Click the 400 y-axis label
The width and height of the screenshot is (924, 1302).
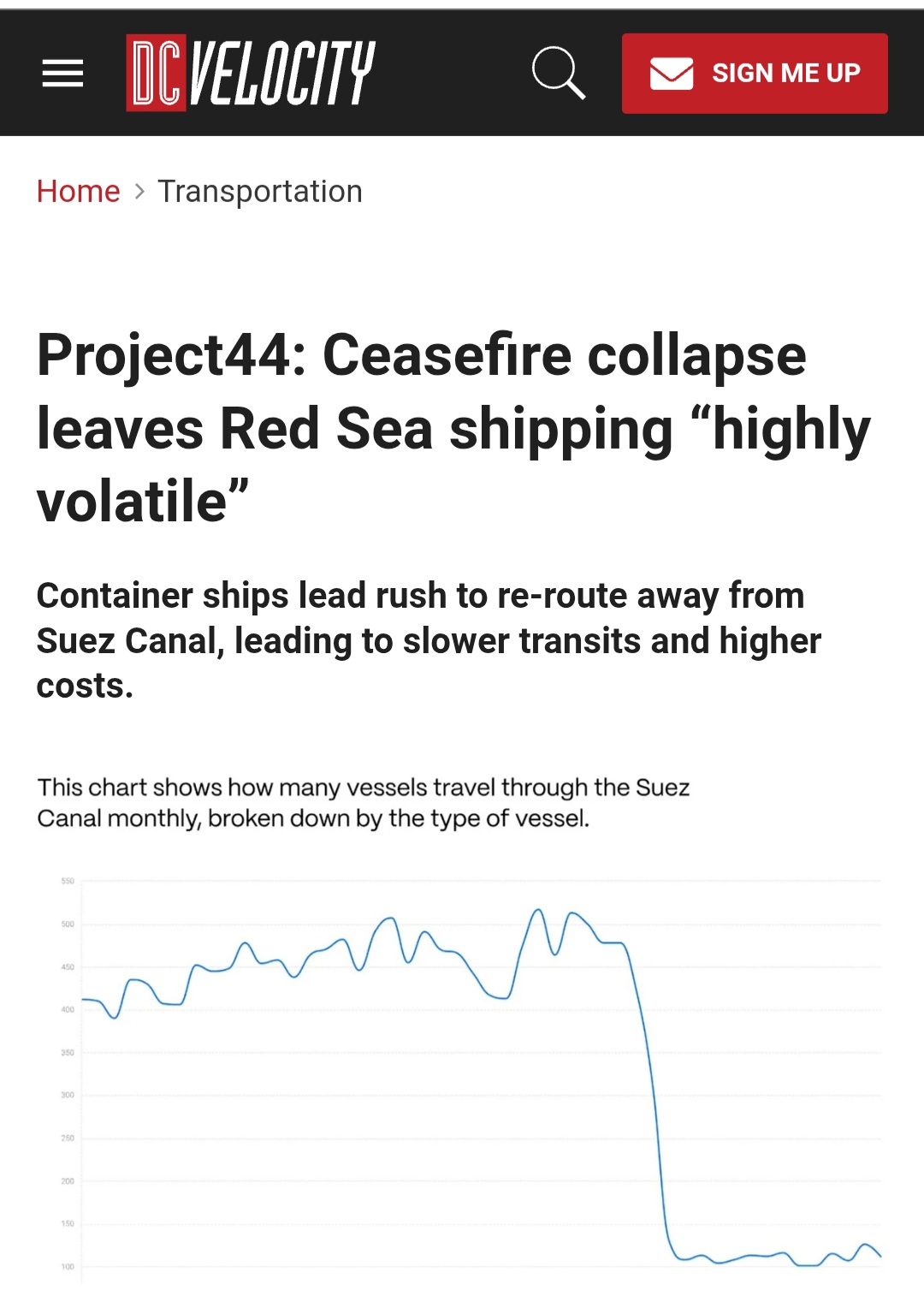68,1009
